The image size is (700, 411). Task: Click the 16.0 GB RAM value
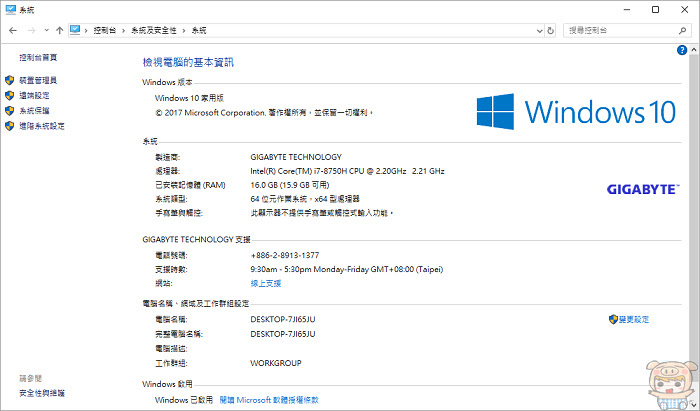290,185
